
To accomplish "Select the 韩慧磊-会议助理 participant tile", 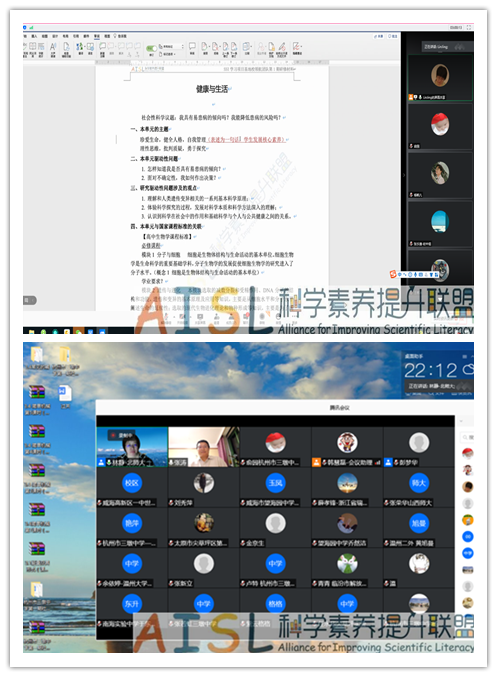I will [x=347, y=446].
